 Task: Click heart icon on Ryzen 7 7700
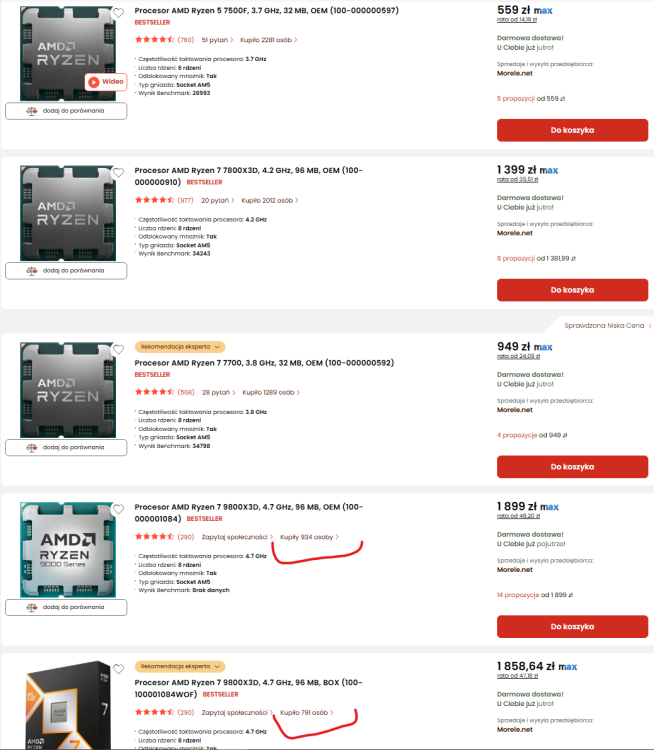[x=118, y=350]
